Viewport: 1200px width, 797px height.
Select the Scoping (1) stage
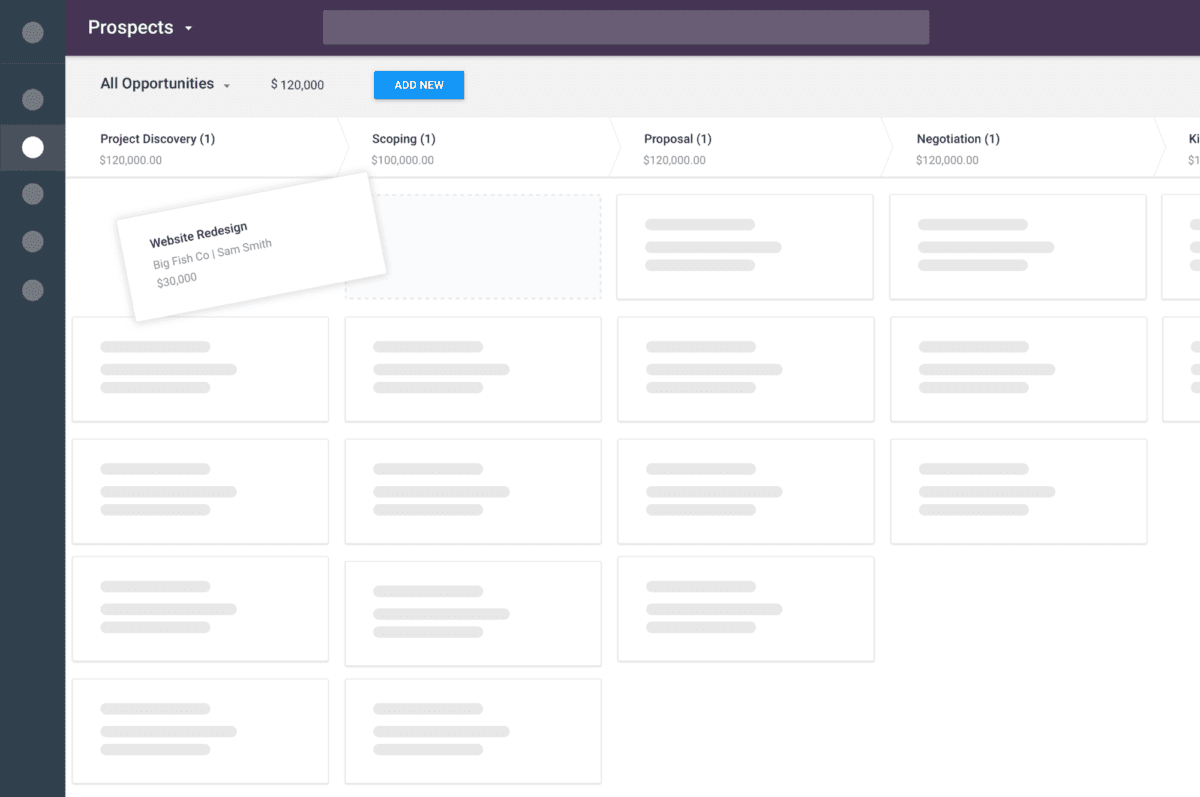[x=404, y=139]
